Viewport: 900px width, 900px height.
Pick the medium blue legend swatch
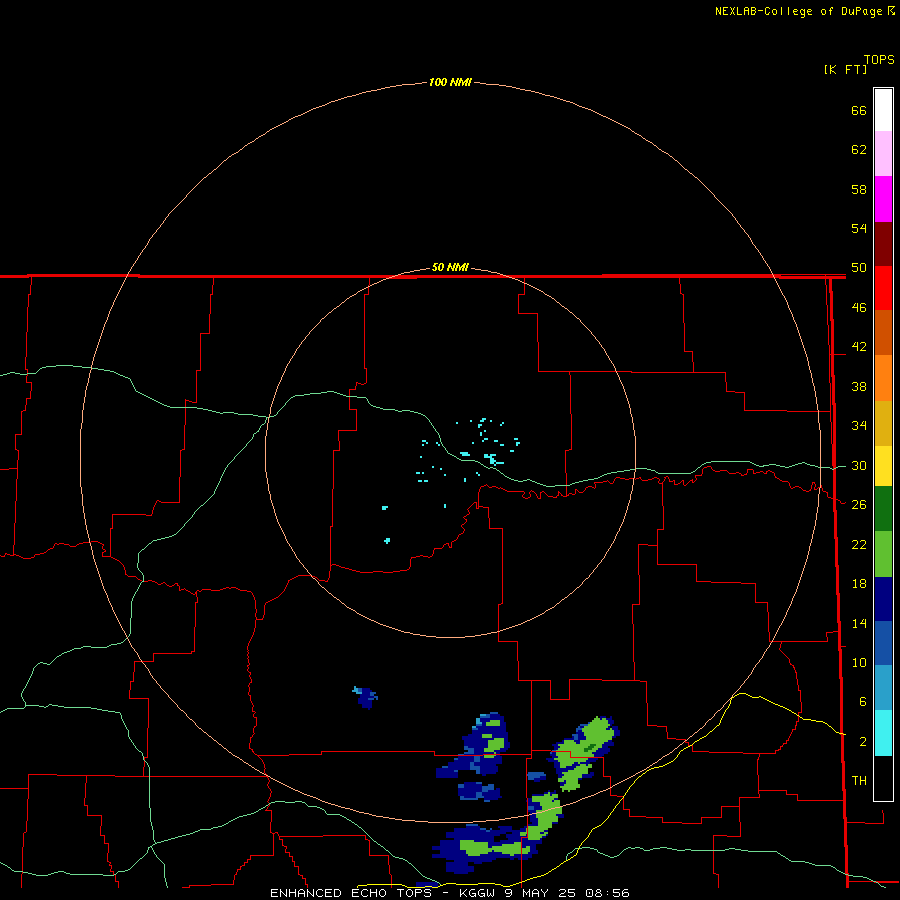(x=883, y=643)
